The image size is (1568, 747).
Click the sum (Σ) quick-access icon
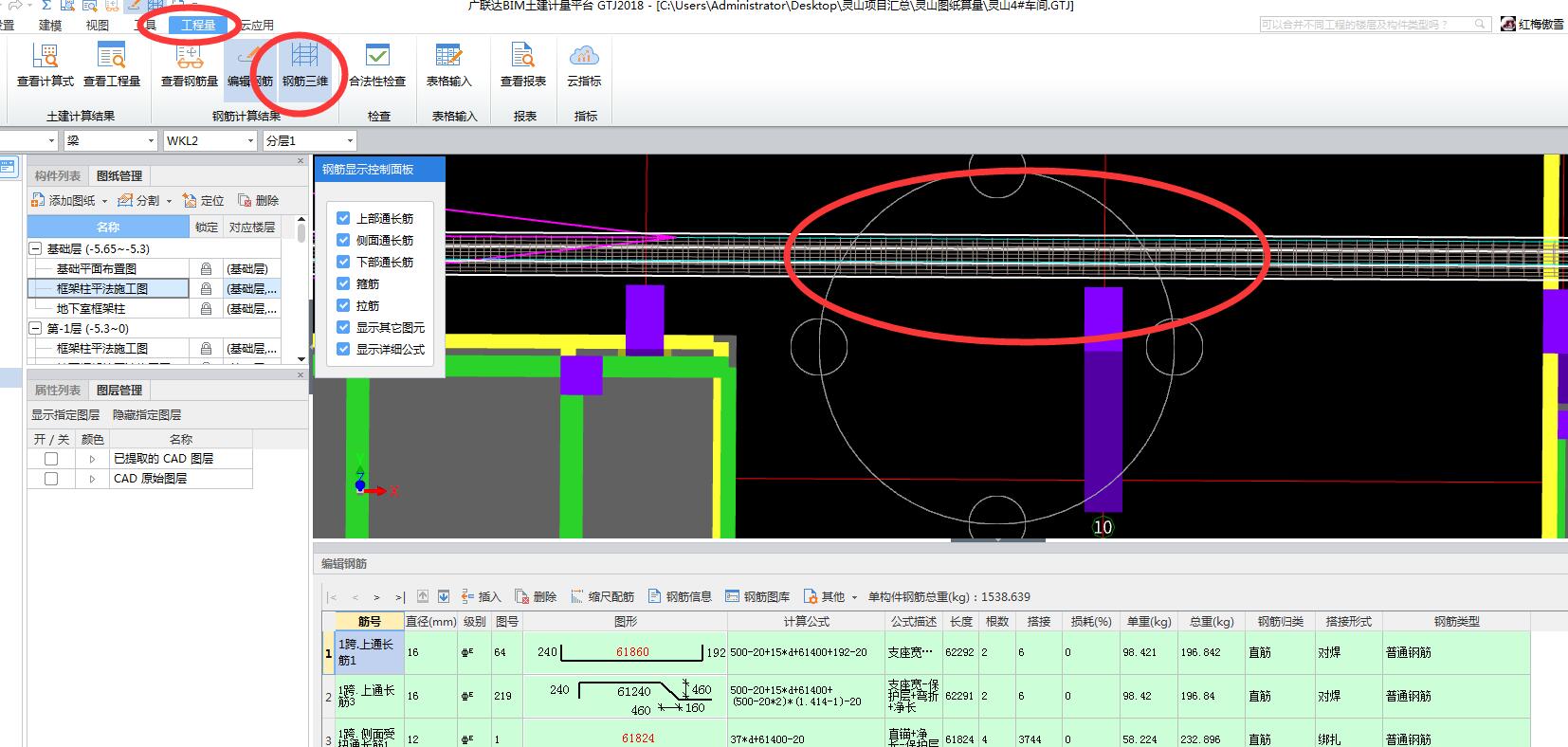46,5
